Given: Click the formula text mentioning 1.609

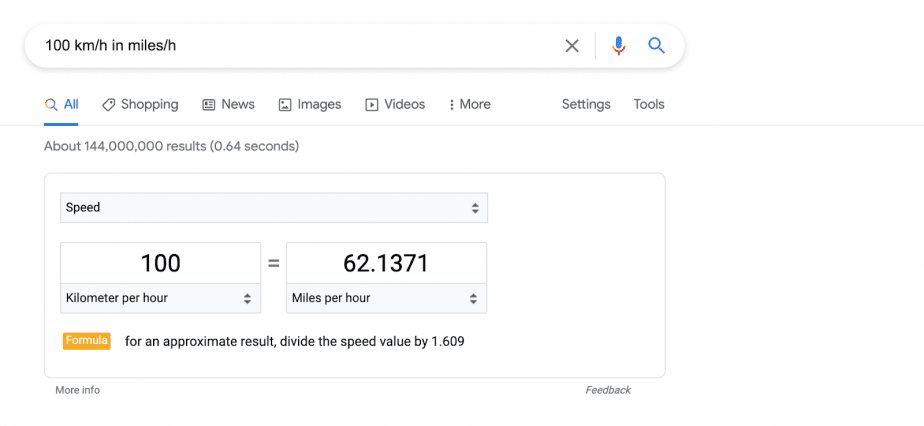Looking at the screenshot, I should pyautogui.click(x=295, y=341).
